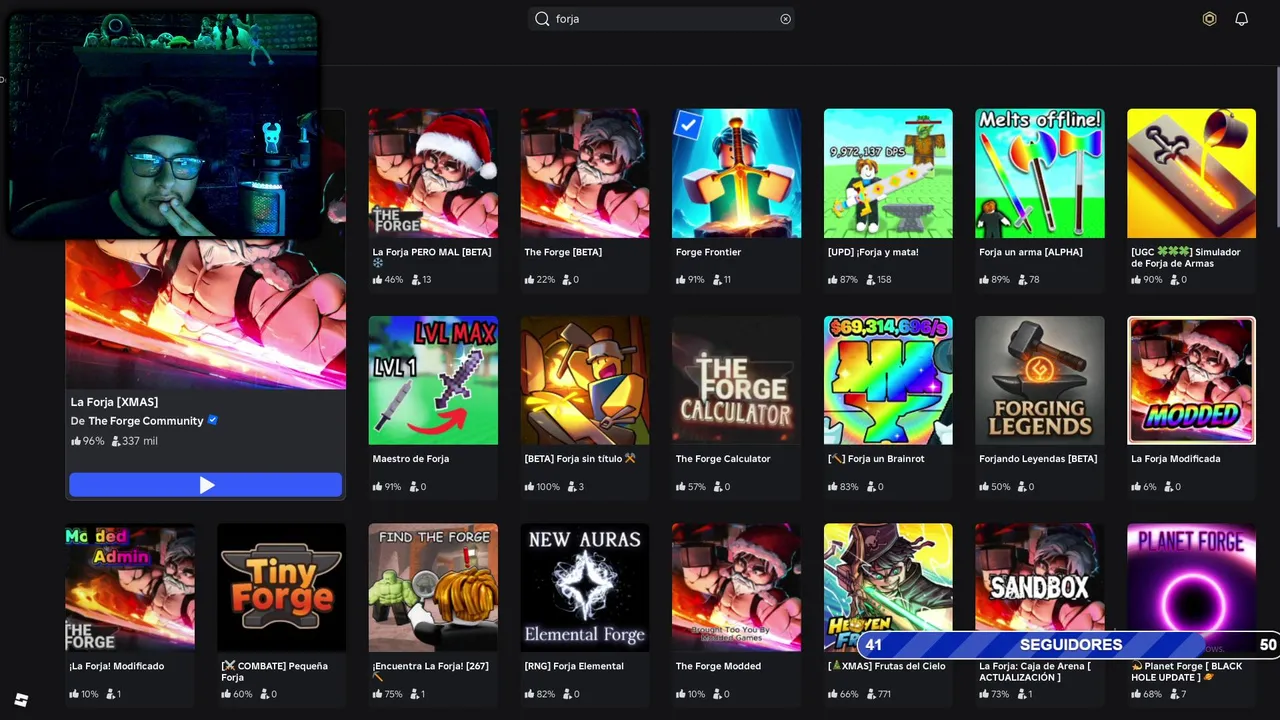Click the logo icon in the bottom-left corner
The height and width of the screenshot is (720, 1280).
(21, 700)
